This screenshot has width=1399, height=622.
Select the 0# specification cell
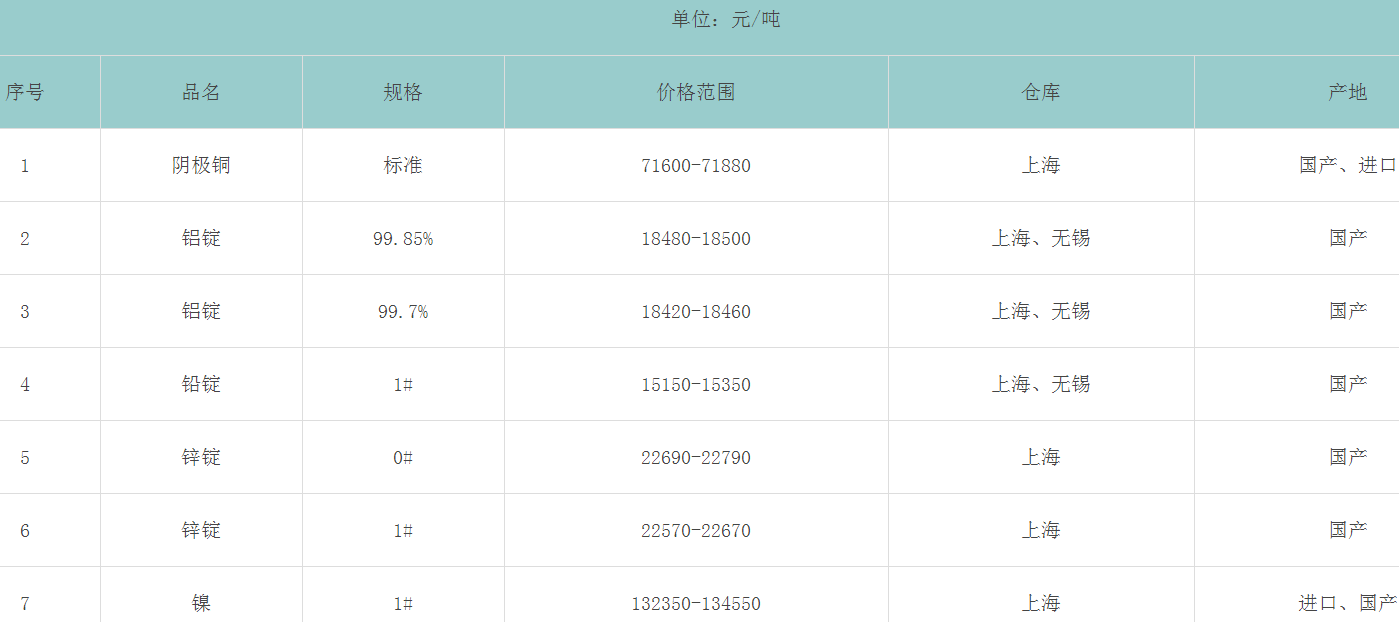pos(403,458)
